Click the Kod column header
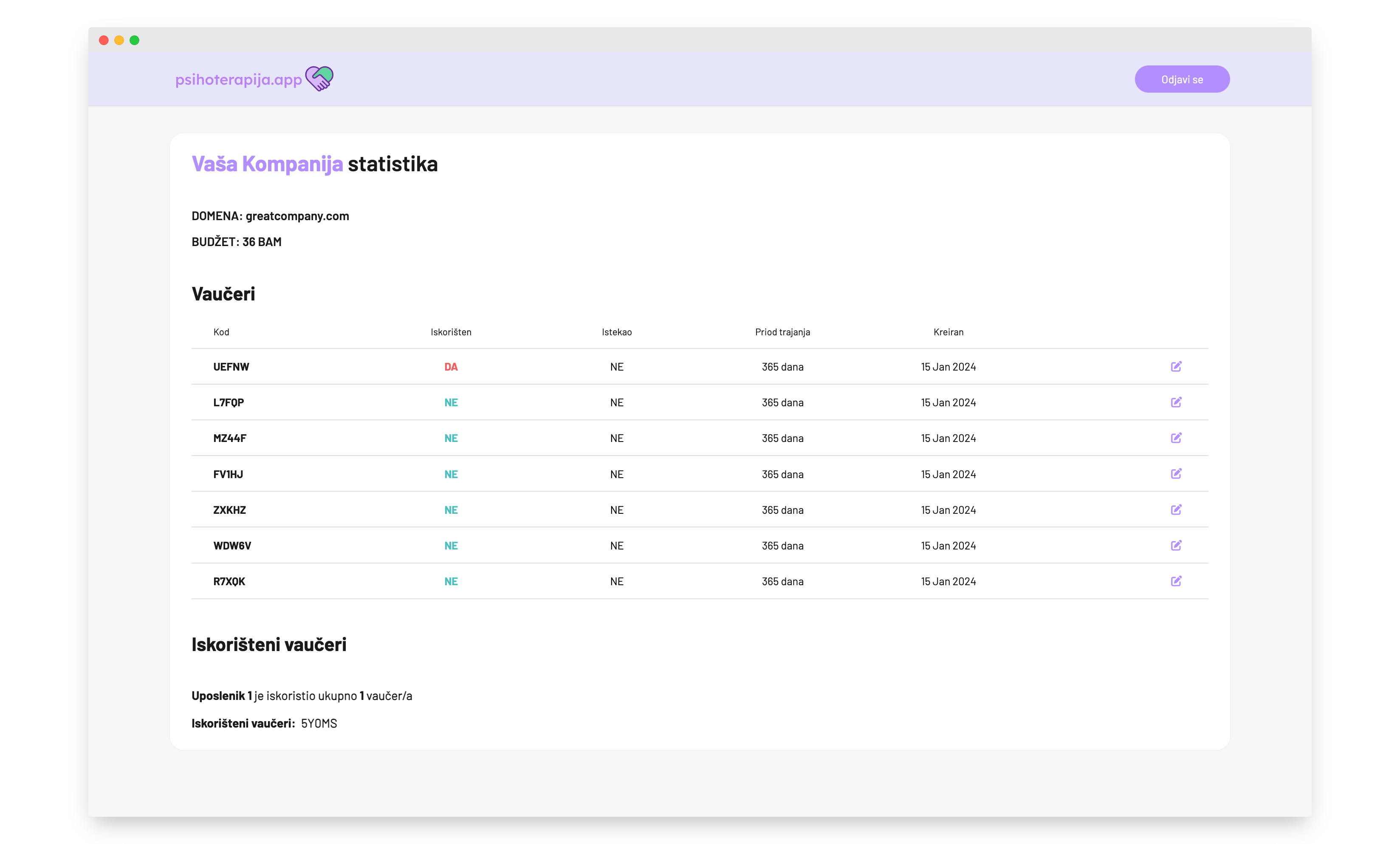The width and height of the screenshot is (1400, 844). [x=221, y=332]
